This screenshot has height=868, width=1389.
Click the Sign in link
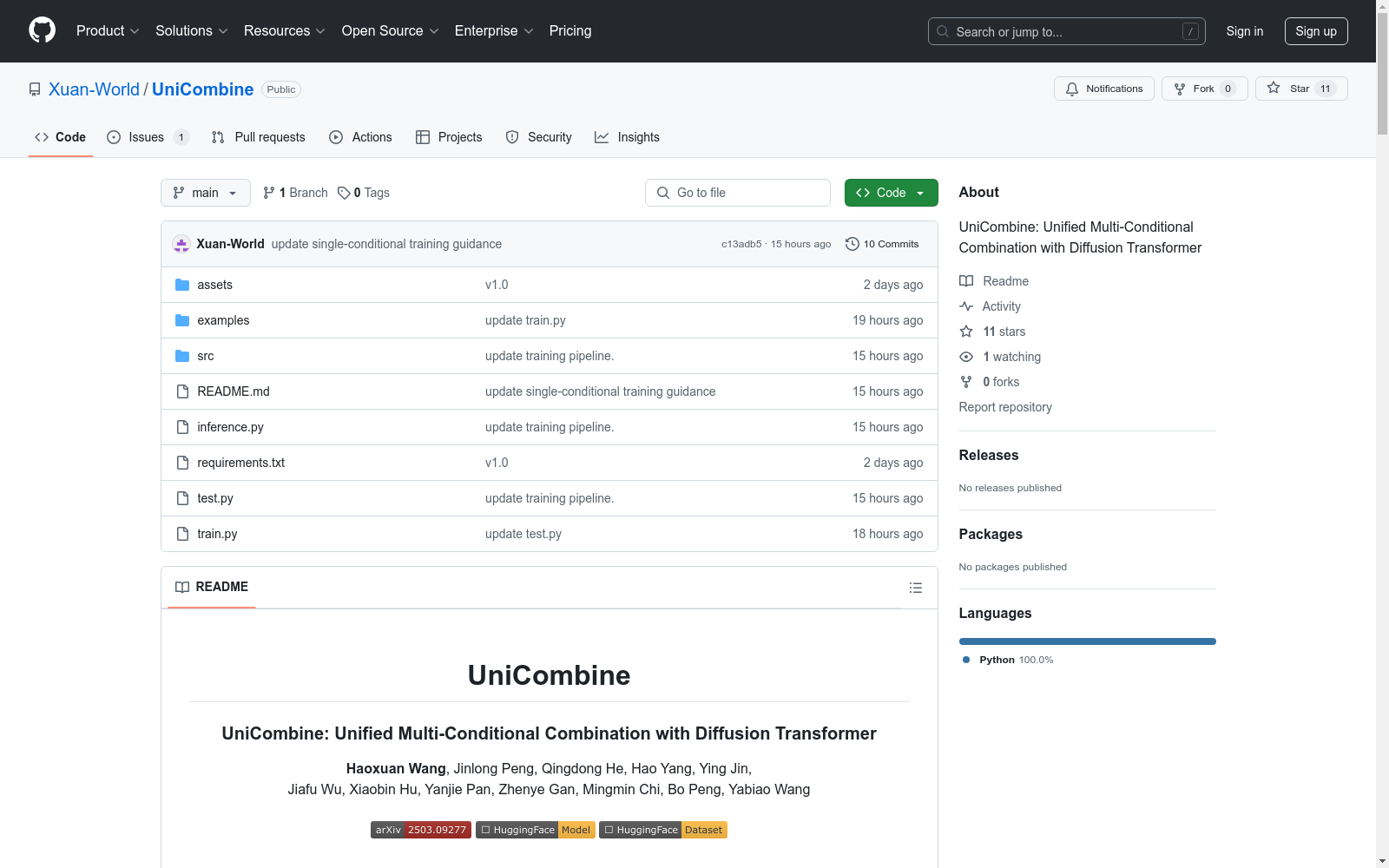pyautogui.click(x=1245, y=31)
